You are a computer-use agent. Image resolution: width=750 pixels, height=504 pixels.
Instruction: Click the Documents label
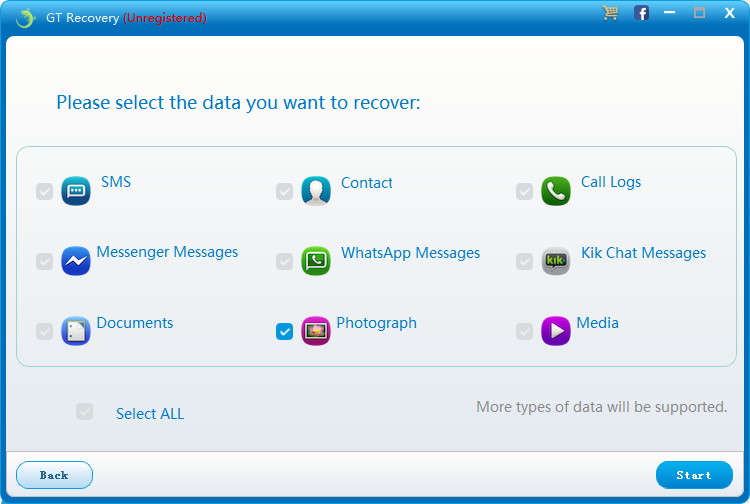point(135,323)
